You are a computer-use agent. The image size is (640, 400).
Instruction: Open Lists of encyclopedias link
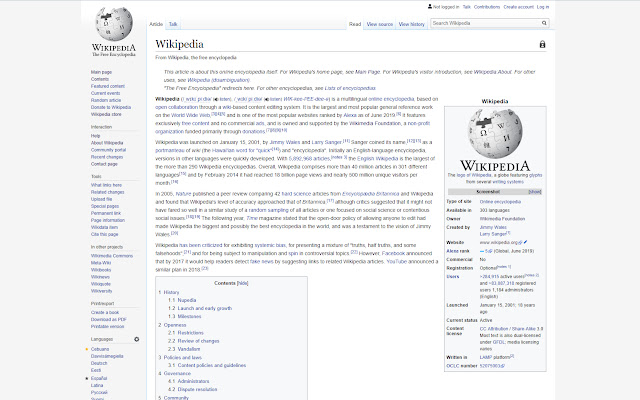click(x=350, y=88)
